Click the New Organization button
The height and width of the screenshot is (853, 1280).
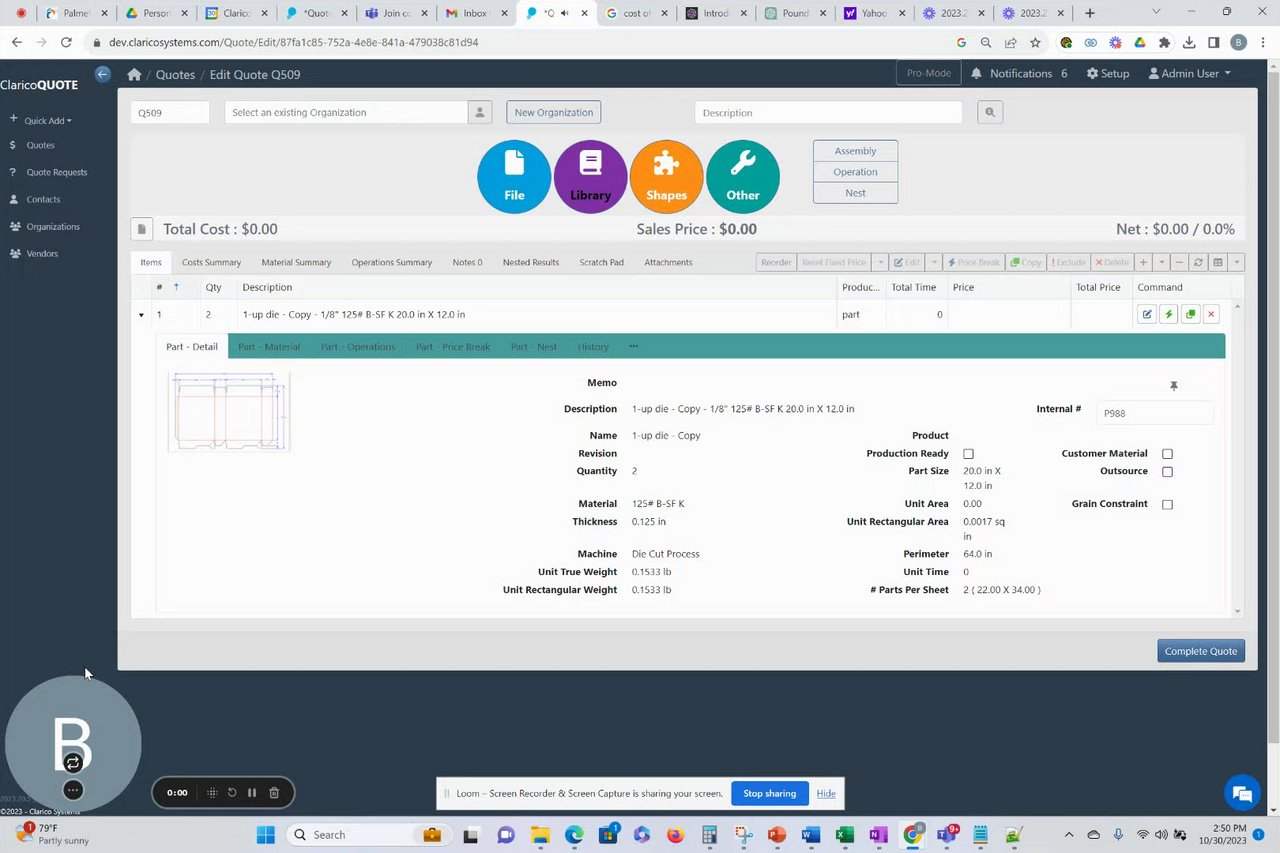pos(554,113)
